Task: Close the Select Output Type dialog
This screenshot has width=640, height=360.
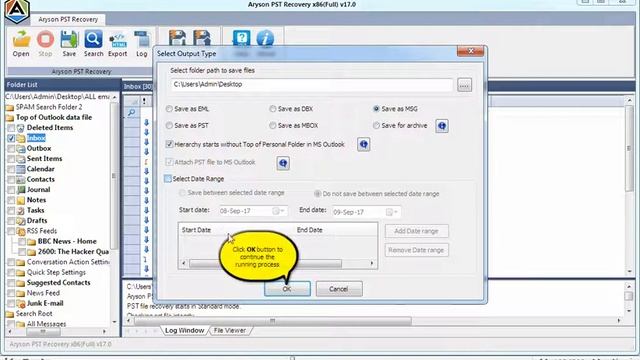Action: 471,51
